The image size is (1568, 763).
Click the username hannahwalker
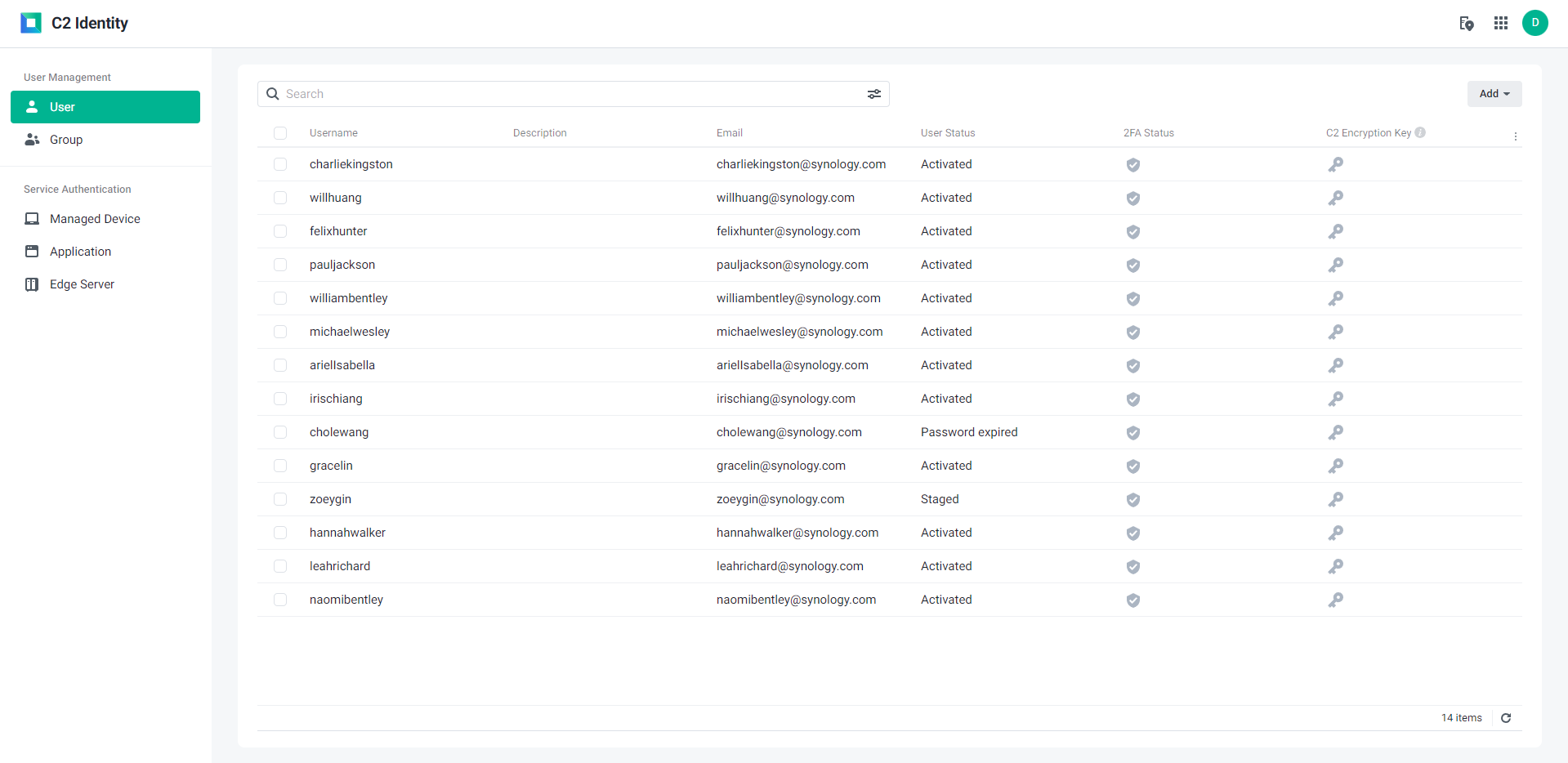tap(347, 533)
